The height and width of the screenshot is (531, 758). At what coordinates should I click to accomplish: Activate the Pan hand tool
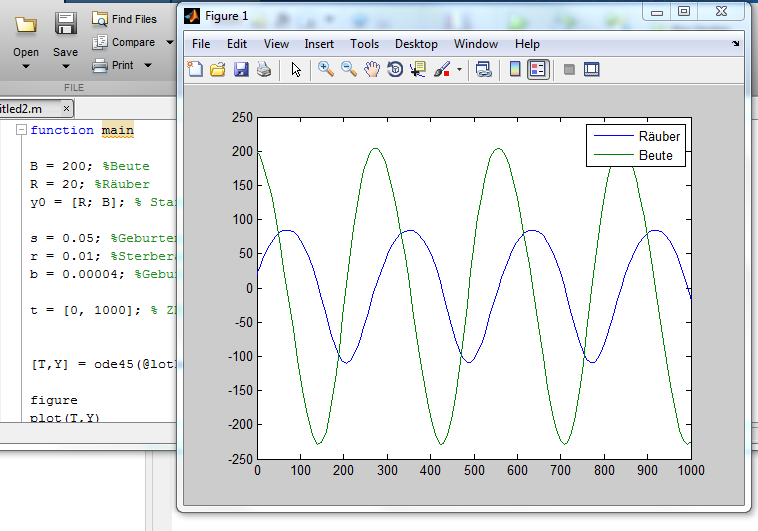(372, 69)
